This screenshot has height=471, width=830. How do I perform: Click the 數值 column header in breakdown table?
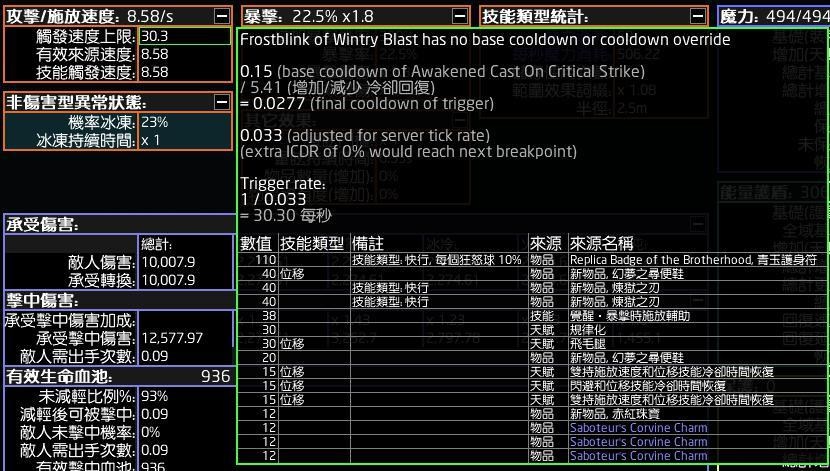pyautogui.click(x=257, y=243)
